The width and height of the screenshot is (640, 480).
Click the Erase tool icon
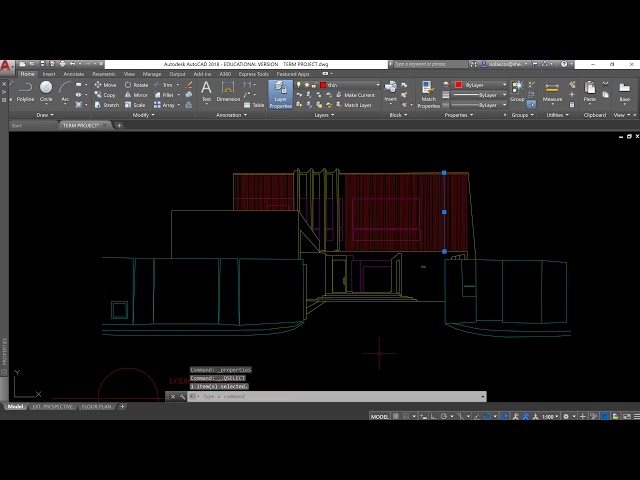[189, 85]
